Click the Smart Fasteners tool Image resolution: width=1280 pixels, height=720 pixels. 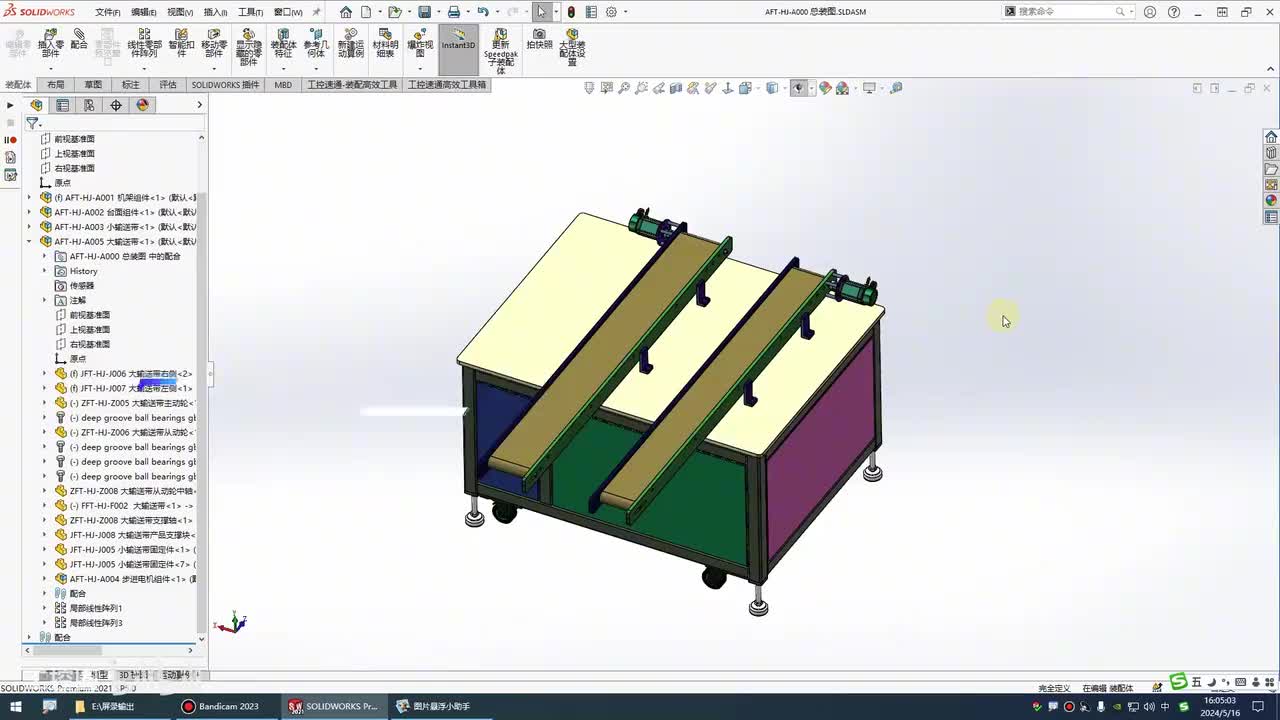click(x=181, y=44)
